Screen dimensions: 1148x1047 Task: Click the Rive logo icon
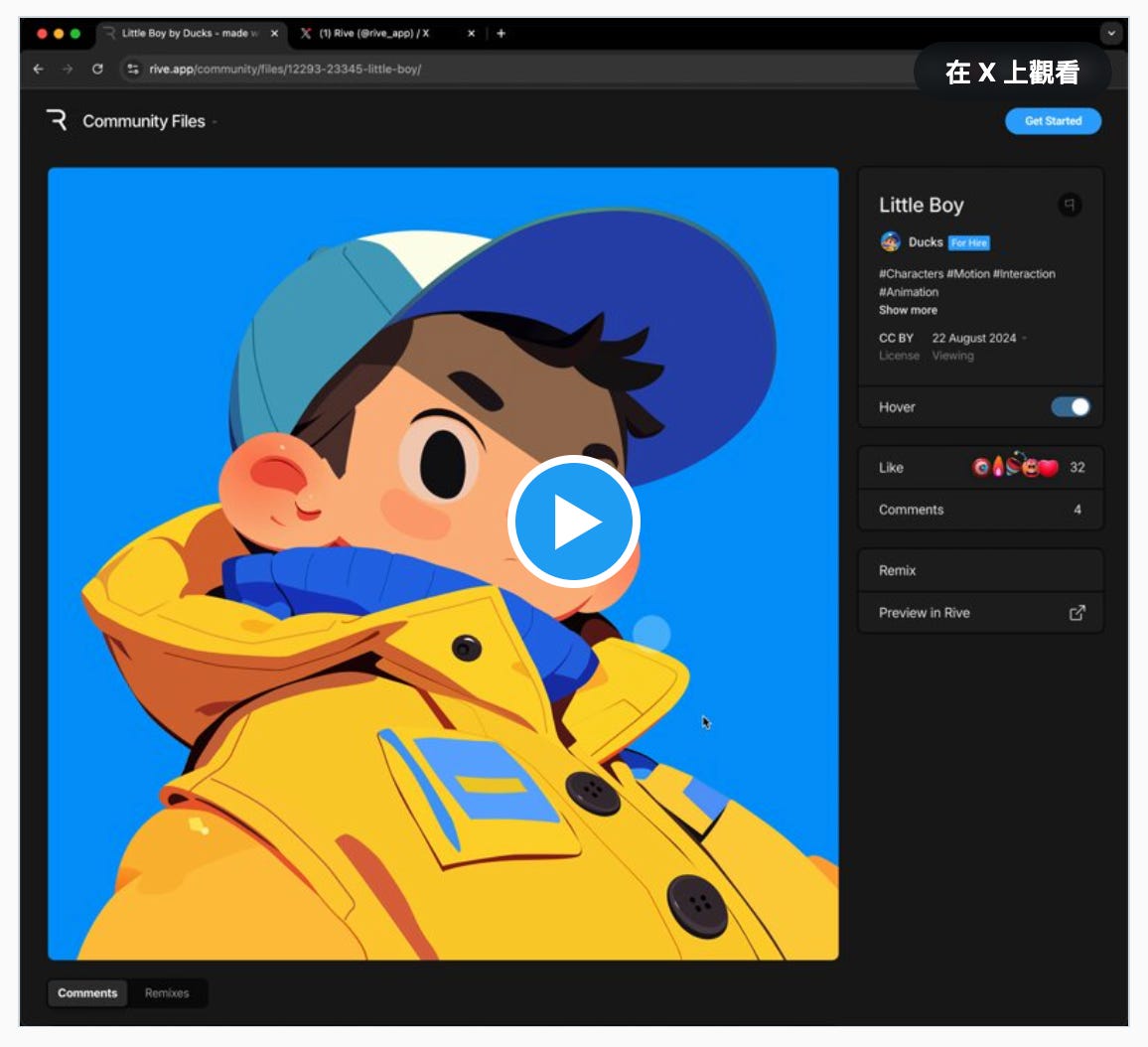[58, 120]
